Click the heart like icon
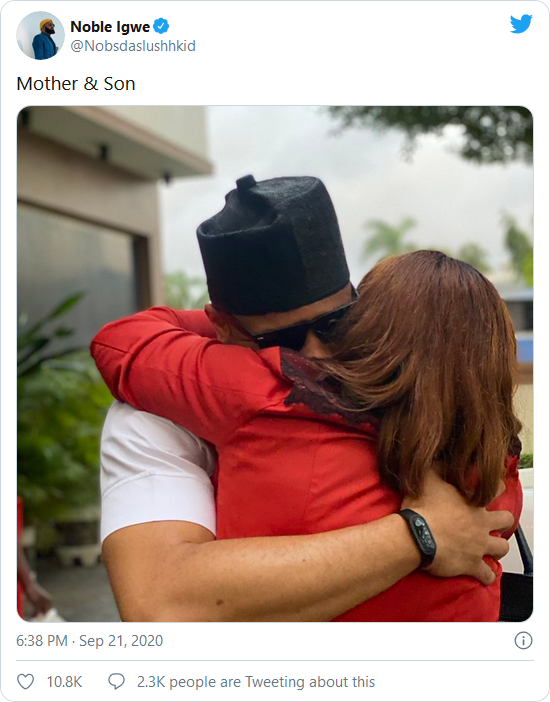The height and width of the screenshot is (702, 550). [x=26, y=682]
